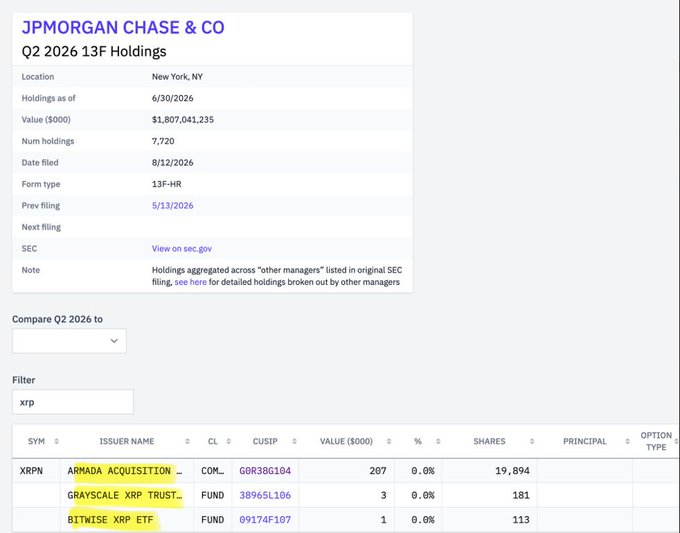Click the shares value 113

521,520
